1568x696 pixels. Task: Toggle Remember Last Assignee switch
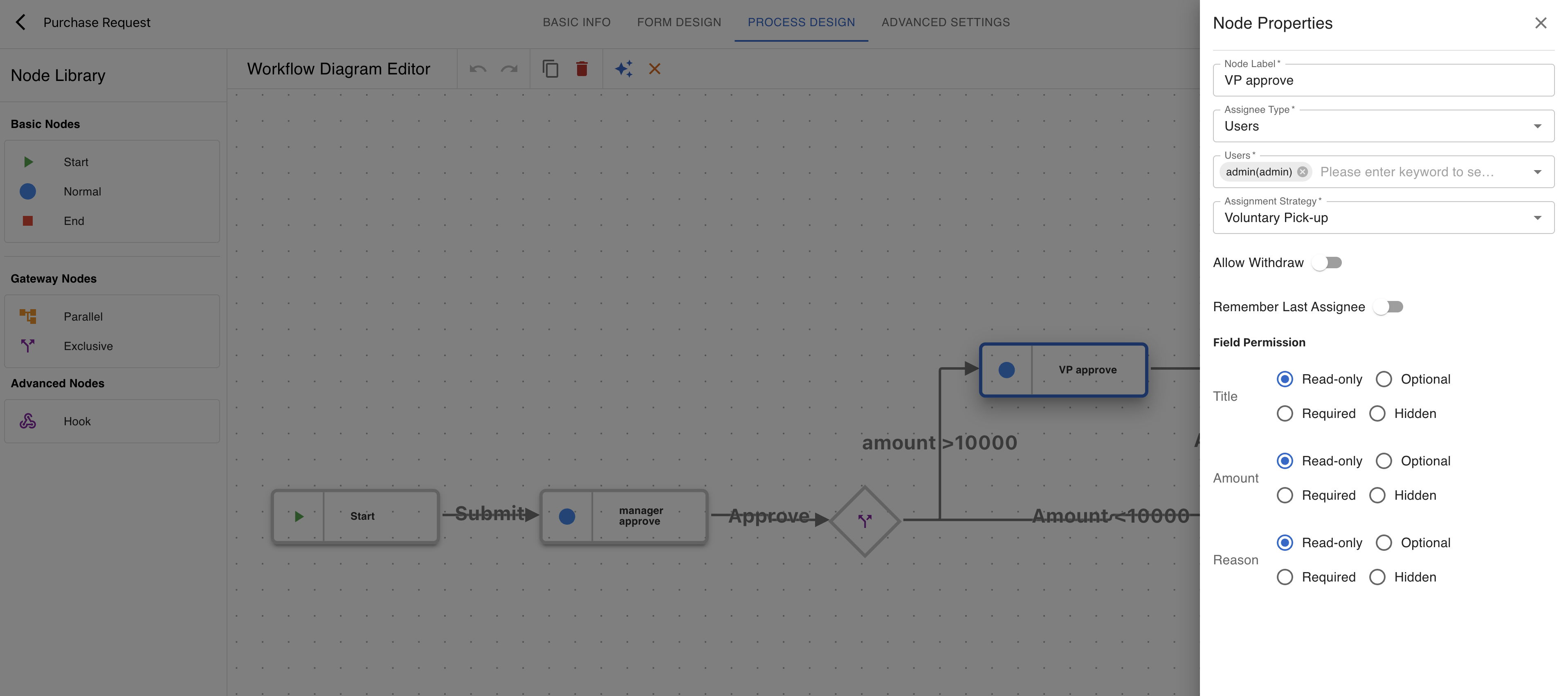tap(1388, 307)
